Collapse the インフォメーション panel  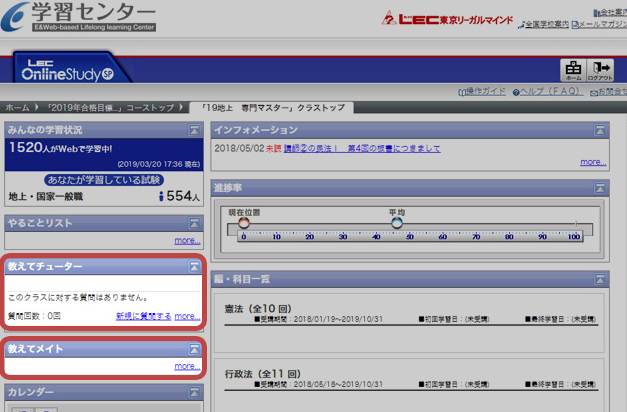[x=600, y=130]
